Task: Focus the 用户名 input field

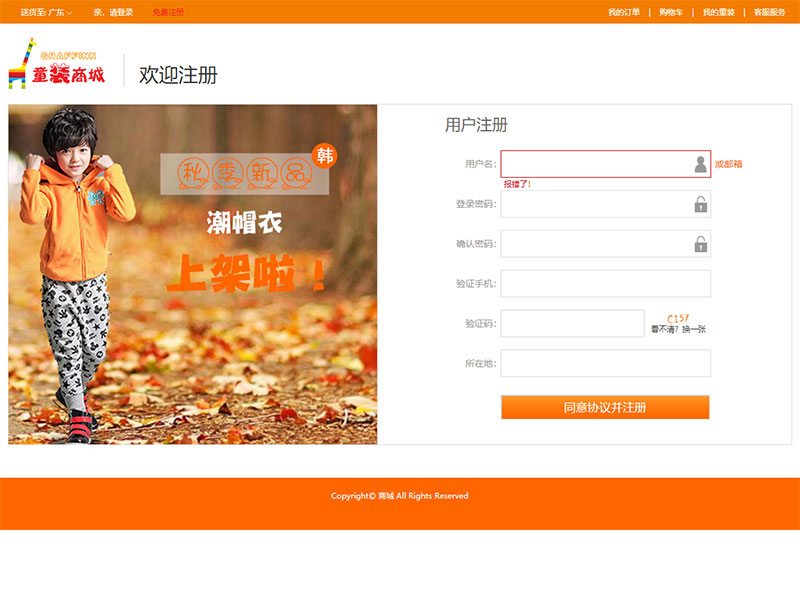Action: tap(595, 164)
